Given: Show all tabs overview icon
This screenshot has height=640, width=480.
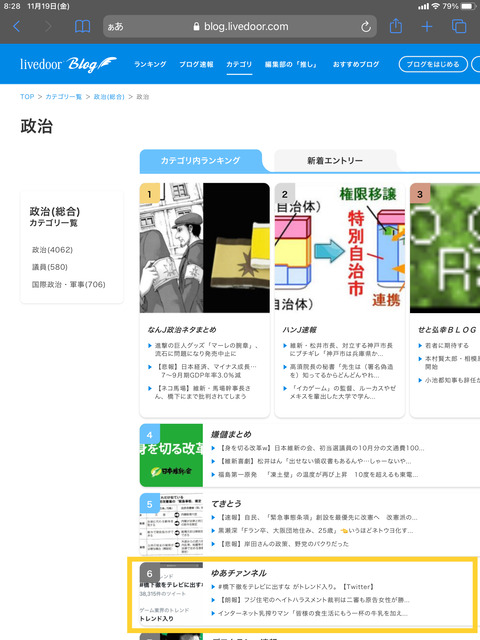Looking at the screenshot, I should tap(459, 27).
